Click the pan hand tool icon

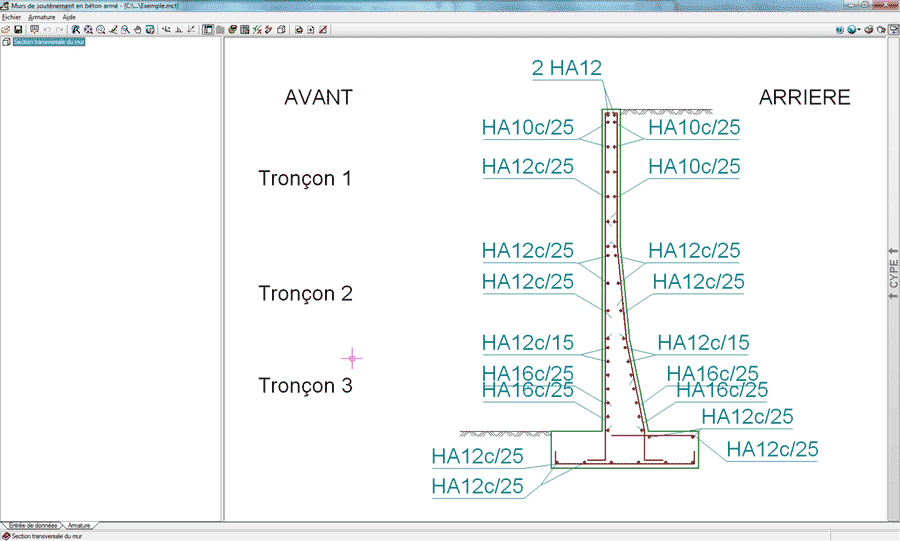(x=138, y=29)
